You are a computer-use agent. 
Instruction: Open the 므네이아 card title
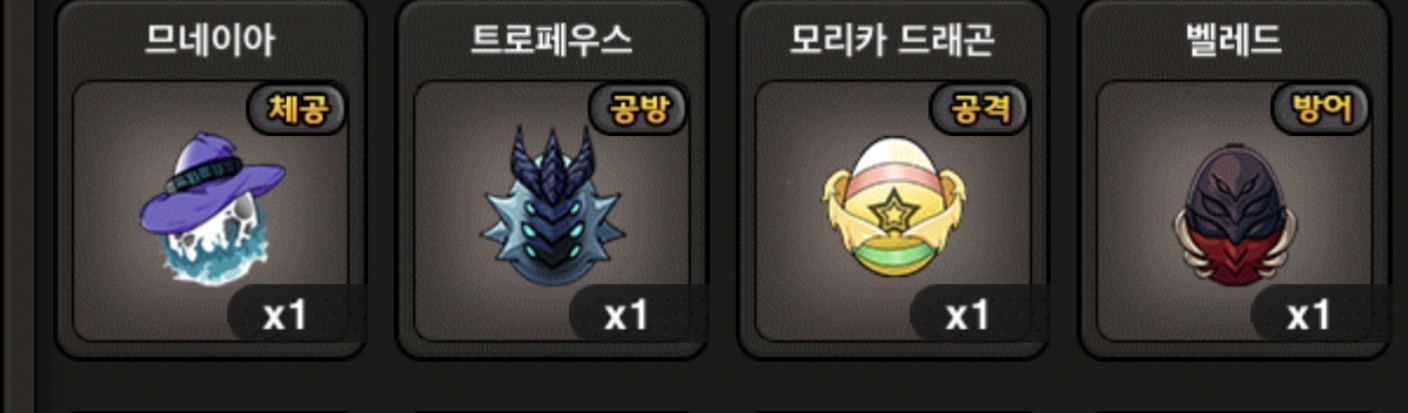211,40
